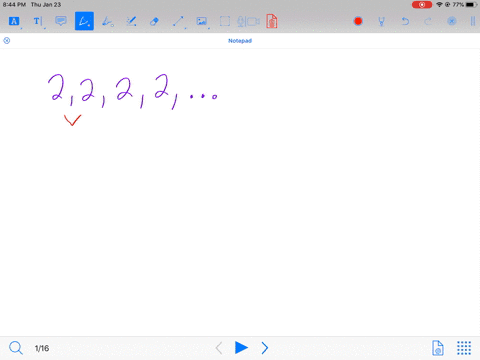The image size is (480, 360).
Task: Select the line shape tool
Action: (178, 21)
